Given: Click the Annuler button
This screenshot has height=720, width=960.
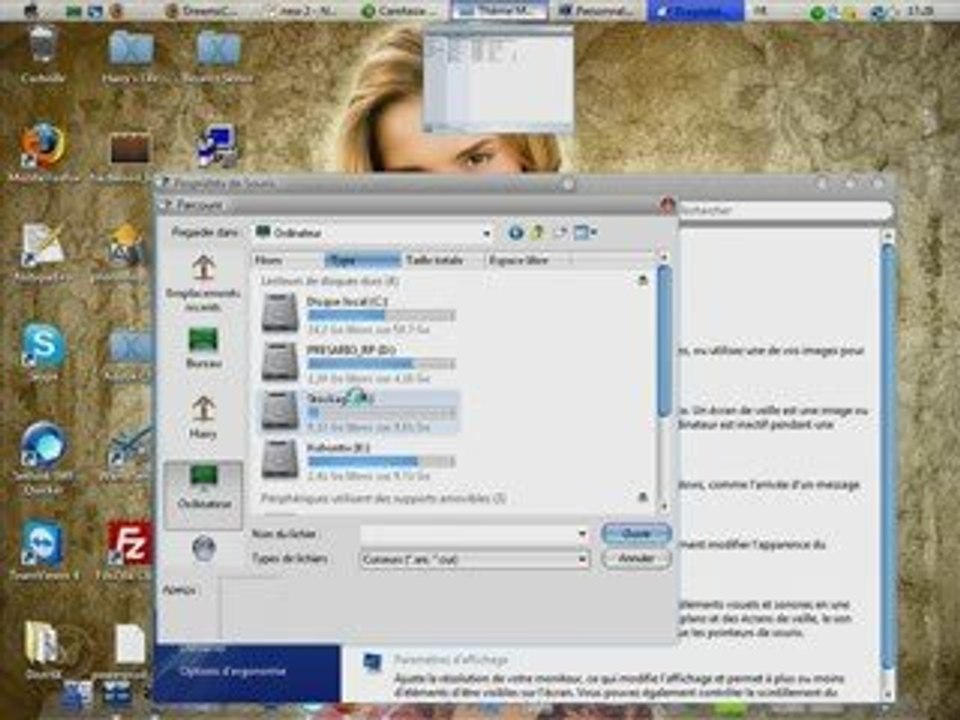Looking at the screenshot, I should click(x=636, y=558).
